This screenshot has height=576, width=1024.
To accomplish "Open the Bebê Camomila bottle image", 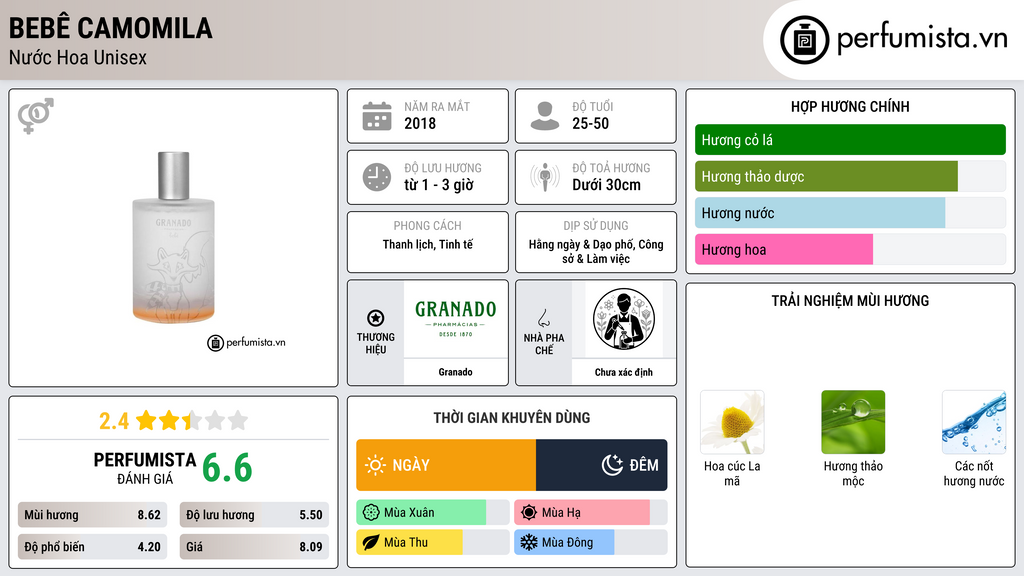I will 174,237.
